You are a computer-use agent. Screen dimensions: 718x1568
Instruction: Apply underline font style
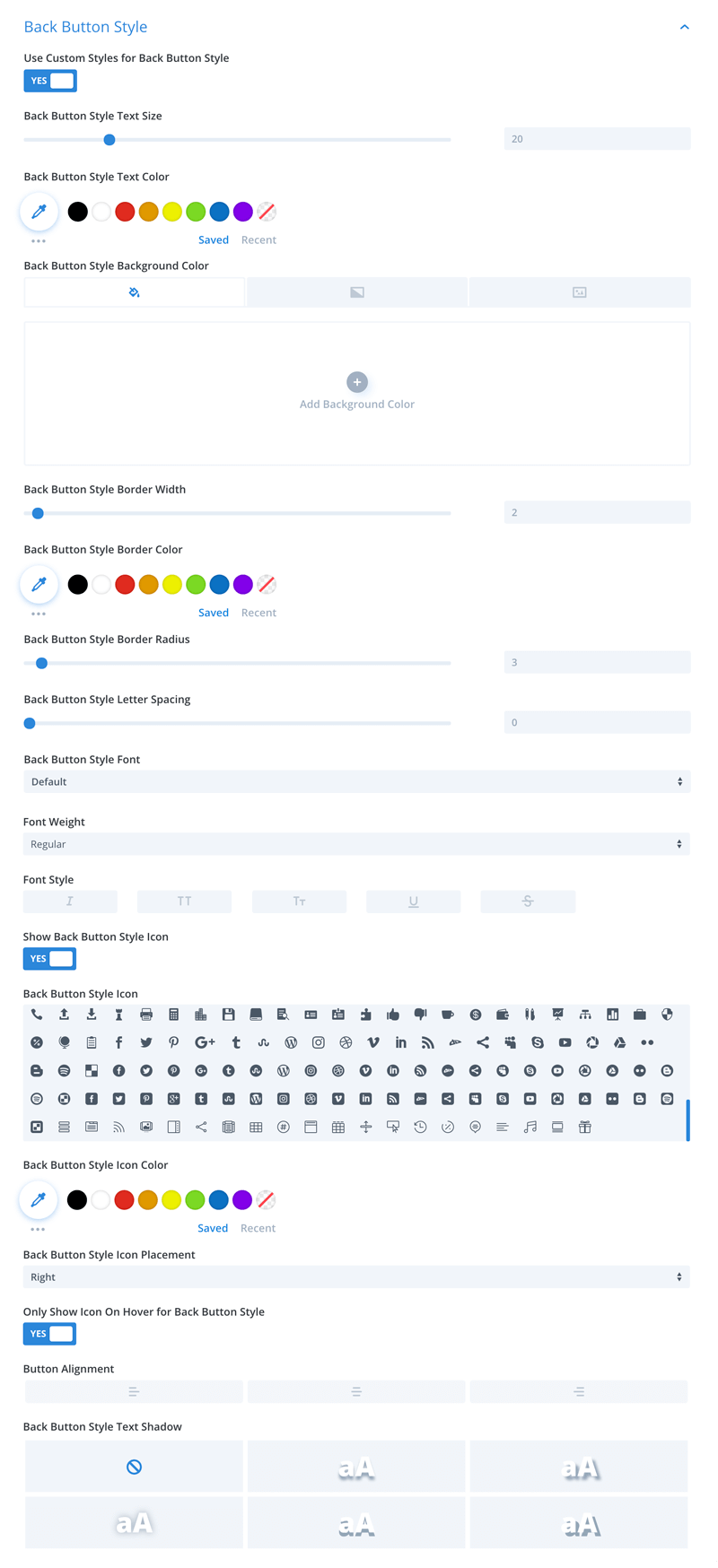(414, 902)
